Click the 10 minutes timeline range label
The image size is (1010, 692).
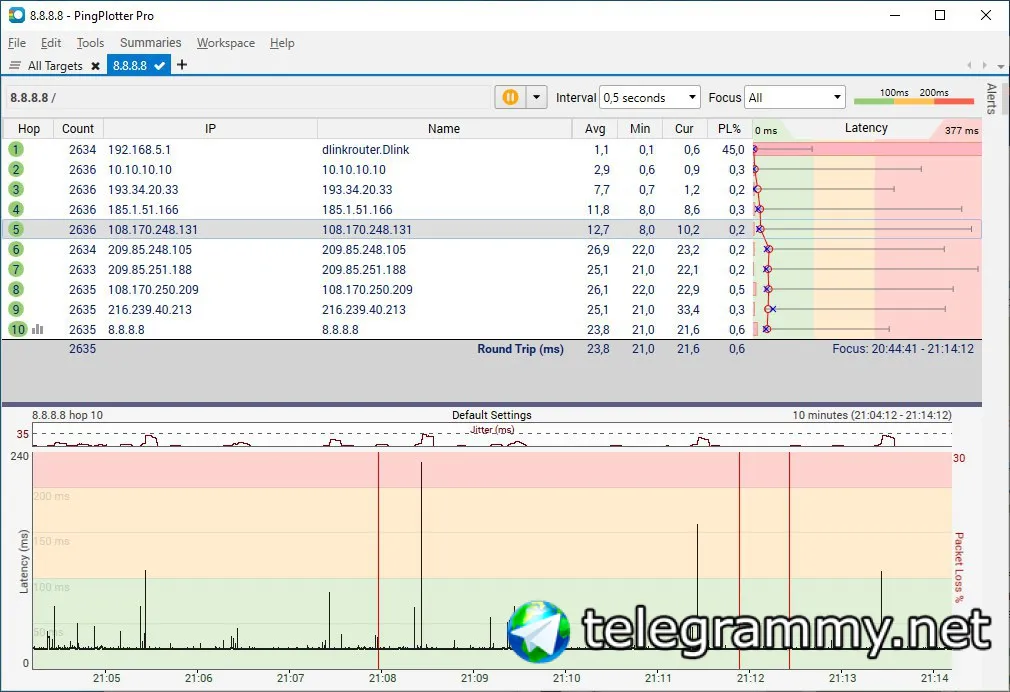[x=872, y=415]
